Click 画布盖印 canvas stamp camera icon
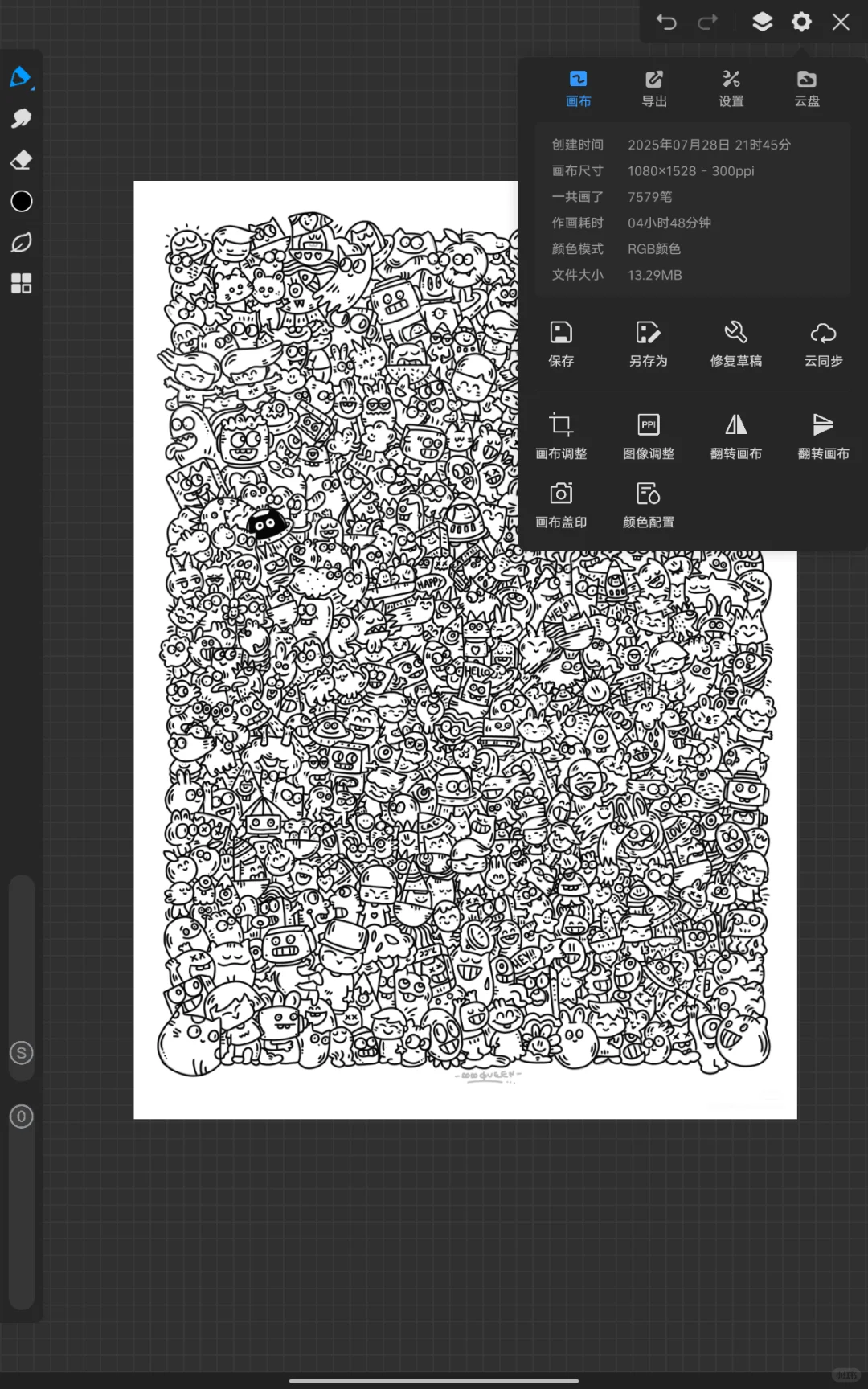The height and width of the screenshot is (1389, 868). 561,505
